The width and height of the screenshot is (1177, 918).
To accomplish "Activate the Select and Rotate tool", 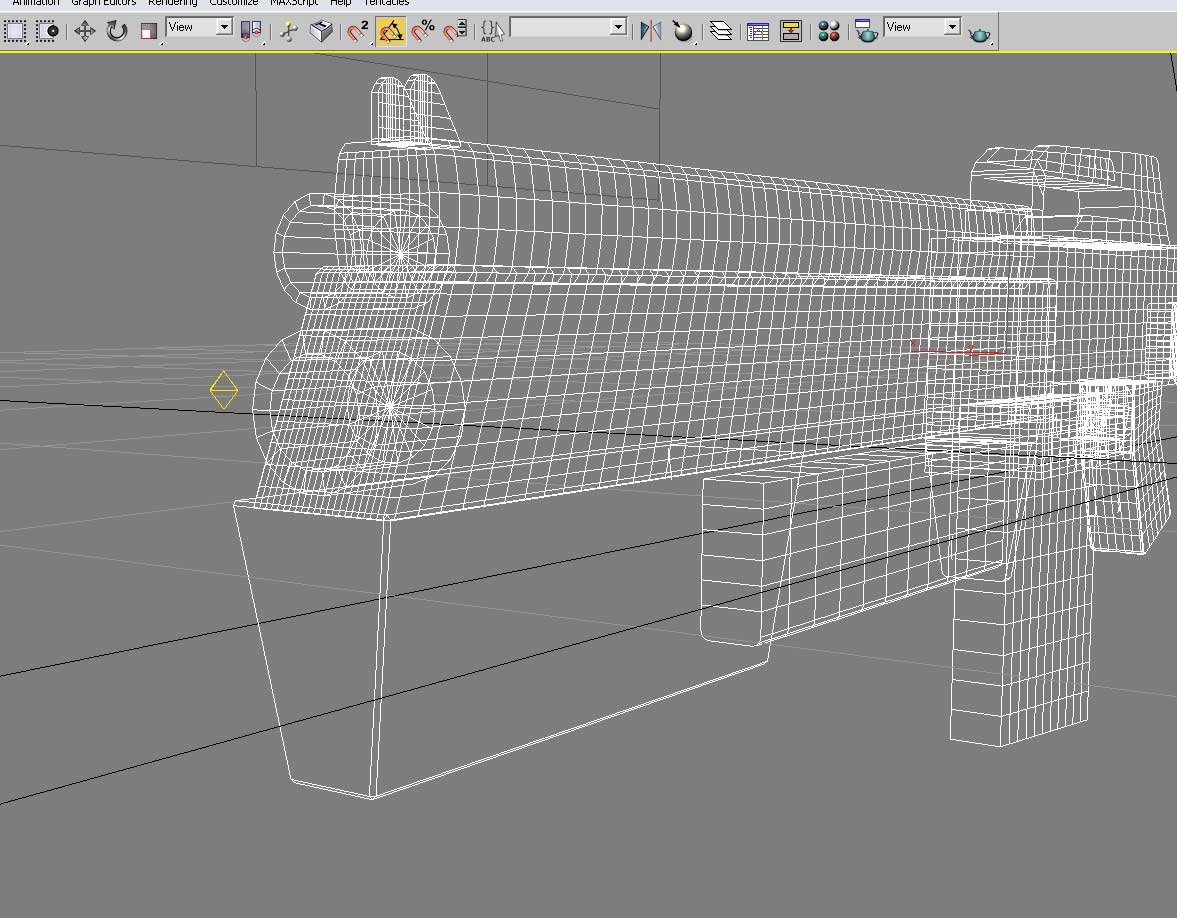I will click(117, 32).
